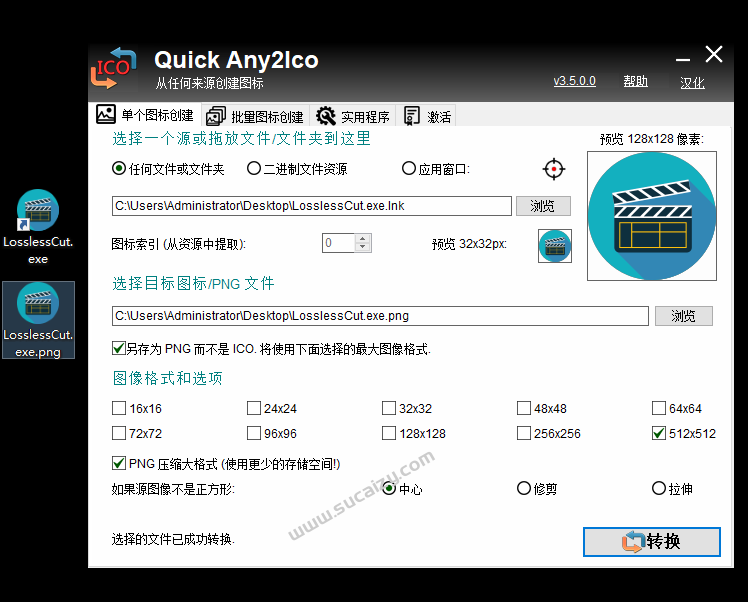
Task: Click the 汉化 link
Action: 692,83
